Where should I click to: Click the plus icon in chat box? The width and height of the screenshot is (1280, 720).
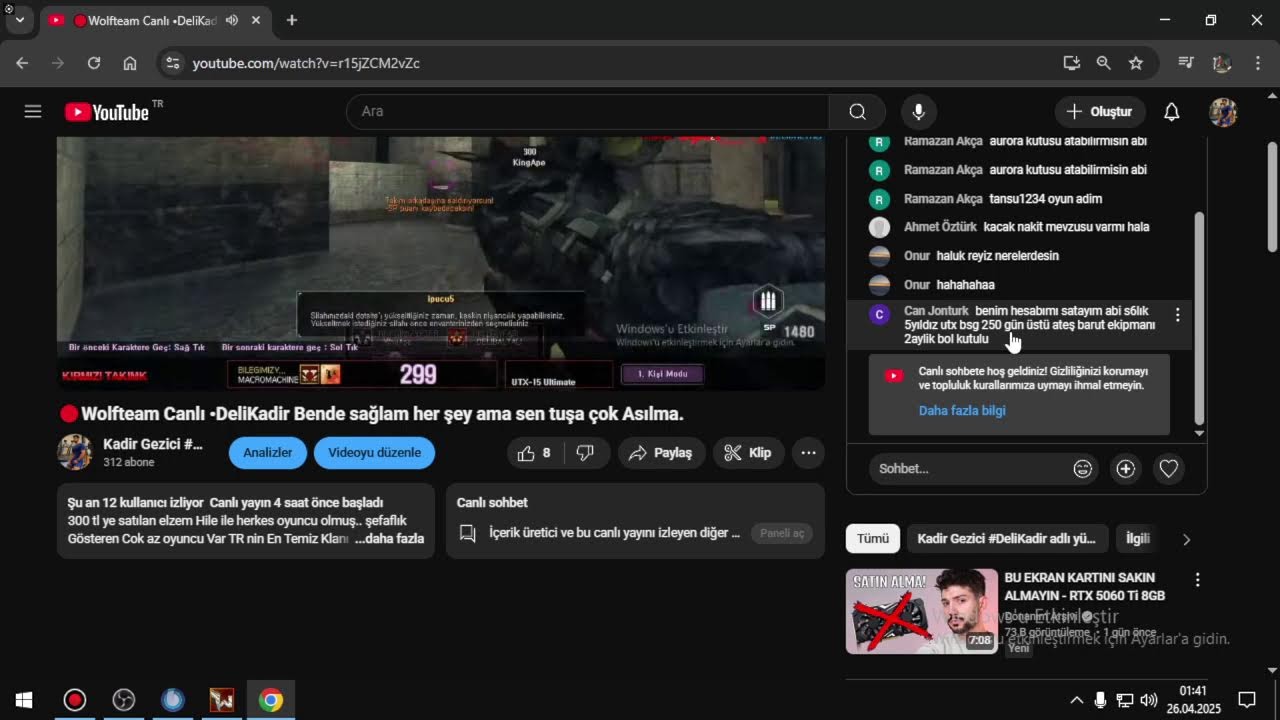[x=1126, y=468]
